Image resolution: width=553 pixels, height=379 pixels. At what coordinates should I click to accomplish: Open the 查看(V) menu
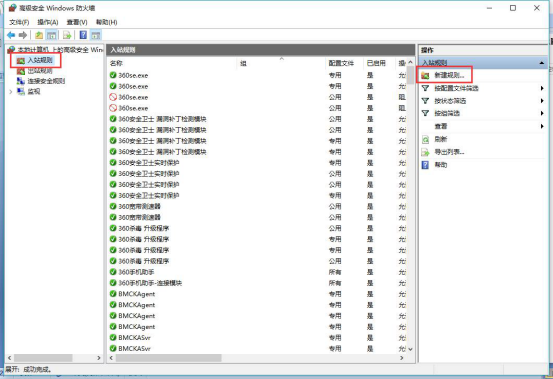coord(77,22)
